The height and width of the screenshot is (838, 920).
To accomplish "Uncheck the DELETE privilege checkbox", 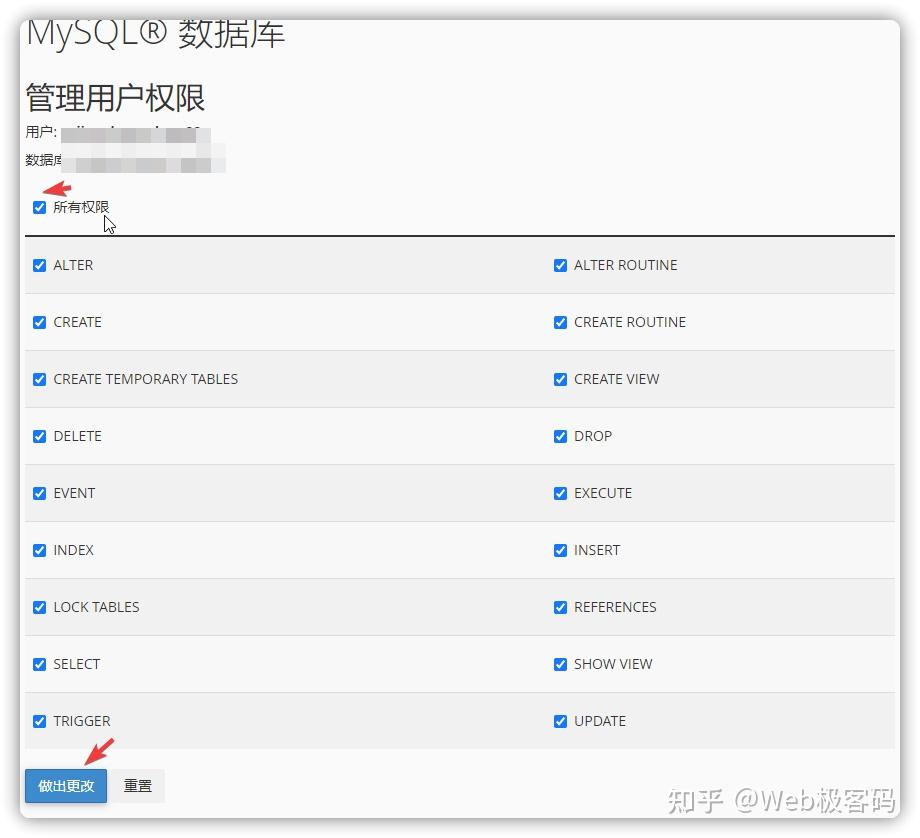I will tap(39, 437).
